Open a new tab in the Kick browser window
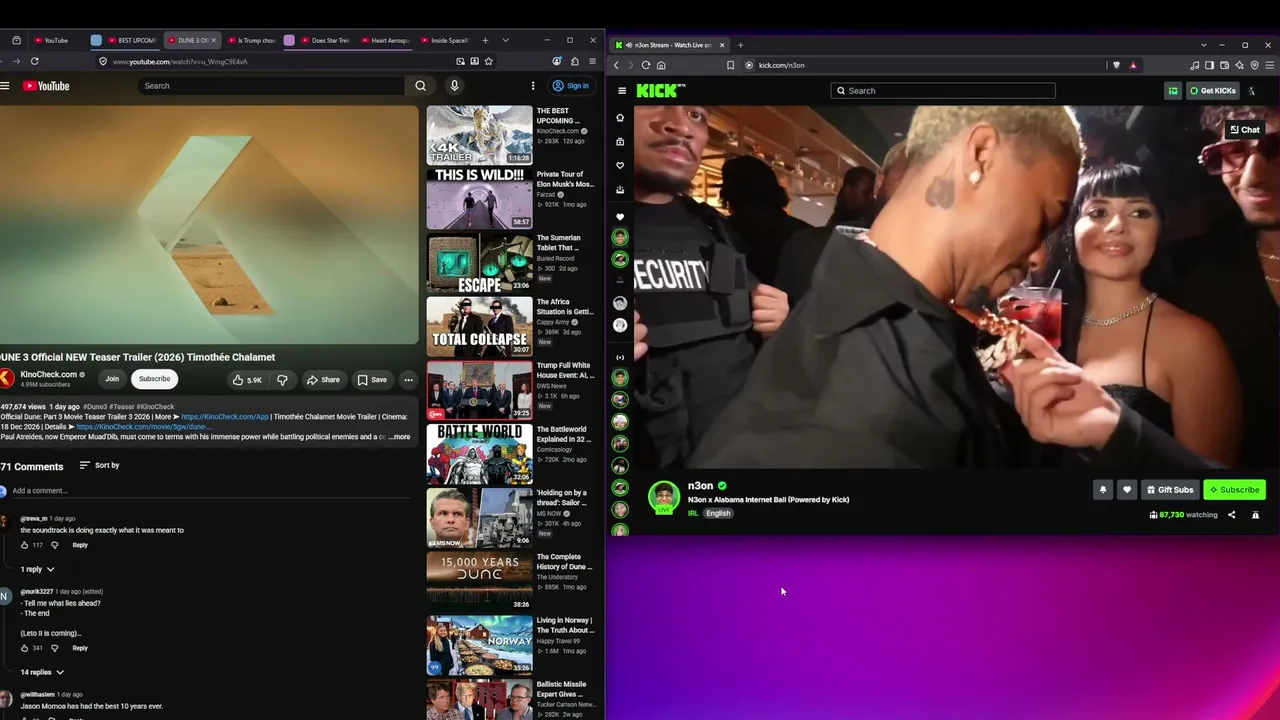The image size is (1280, 720). click(740, 45)
